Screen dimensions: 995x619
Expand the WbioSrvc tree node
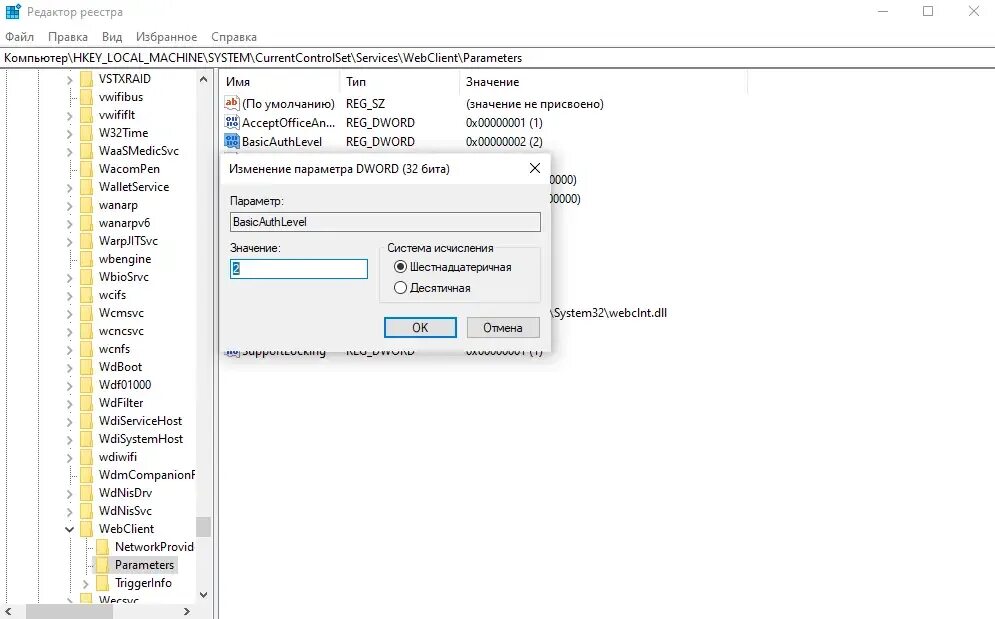click(68, 276)
